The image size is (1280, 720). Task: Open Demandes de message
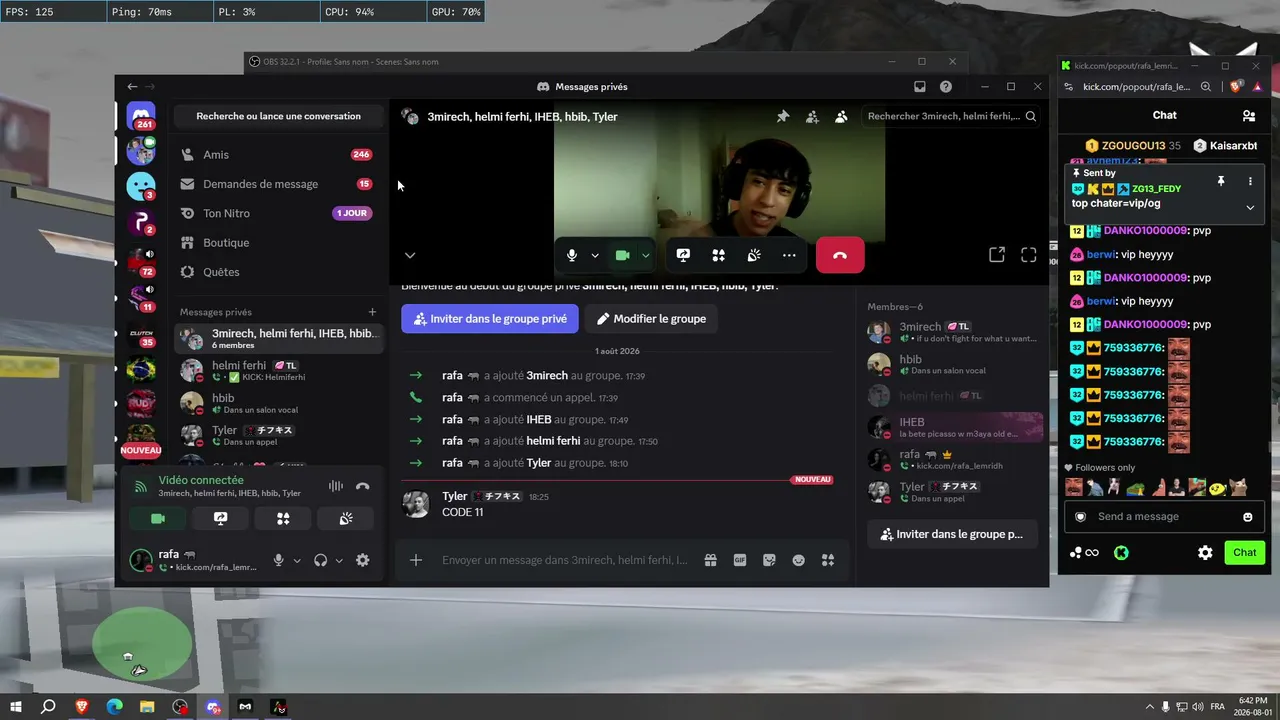pos(278,184)
